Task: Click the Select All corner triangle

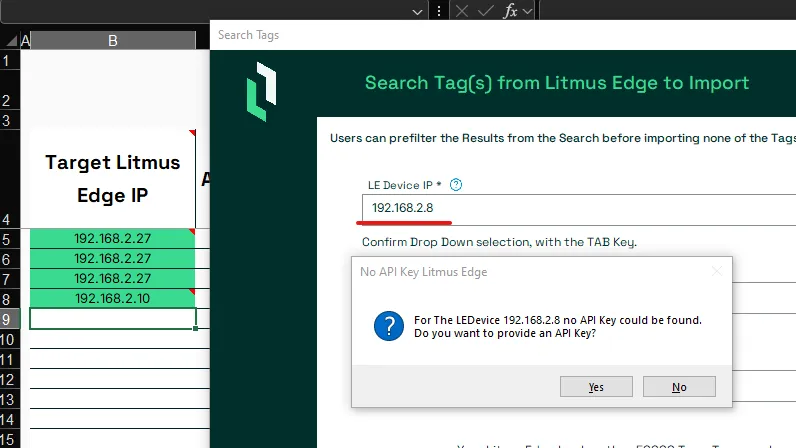Action: coord(11,41)
